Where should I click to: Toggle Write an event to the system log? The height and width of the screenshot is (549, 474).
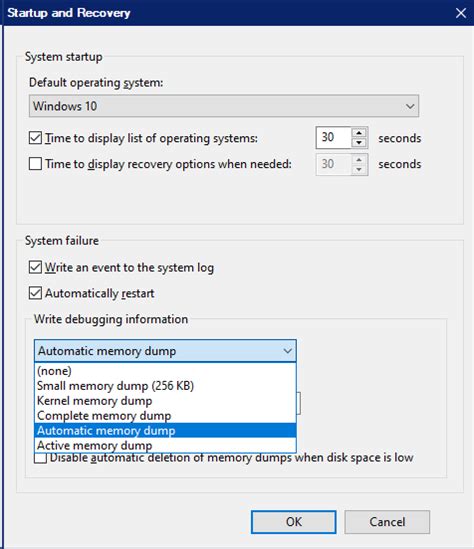(35, 267)
